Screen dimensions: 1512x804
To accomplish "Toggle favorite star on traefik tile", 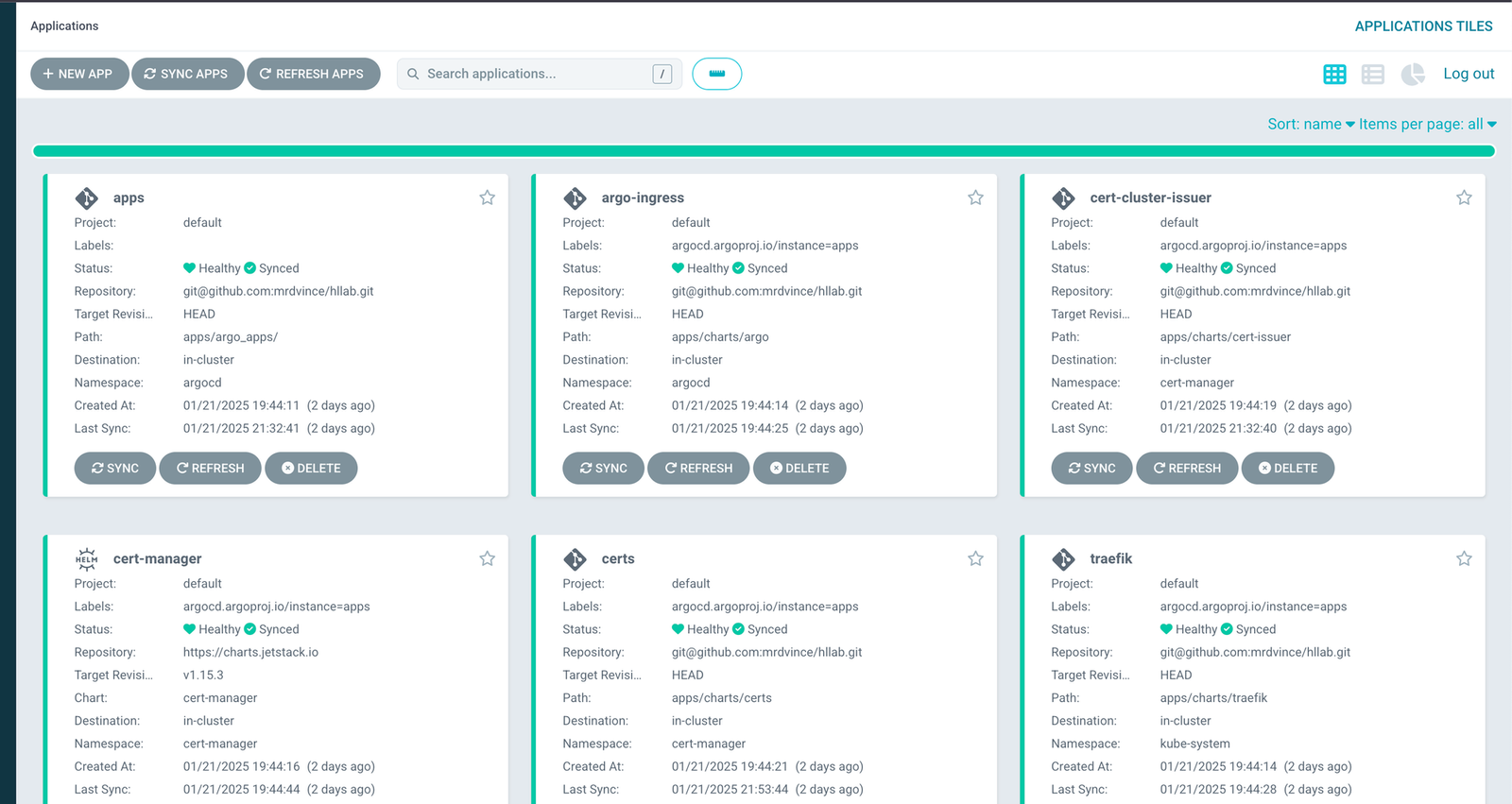I will 1464,558.
